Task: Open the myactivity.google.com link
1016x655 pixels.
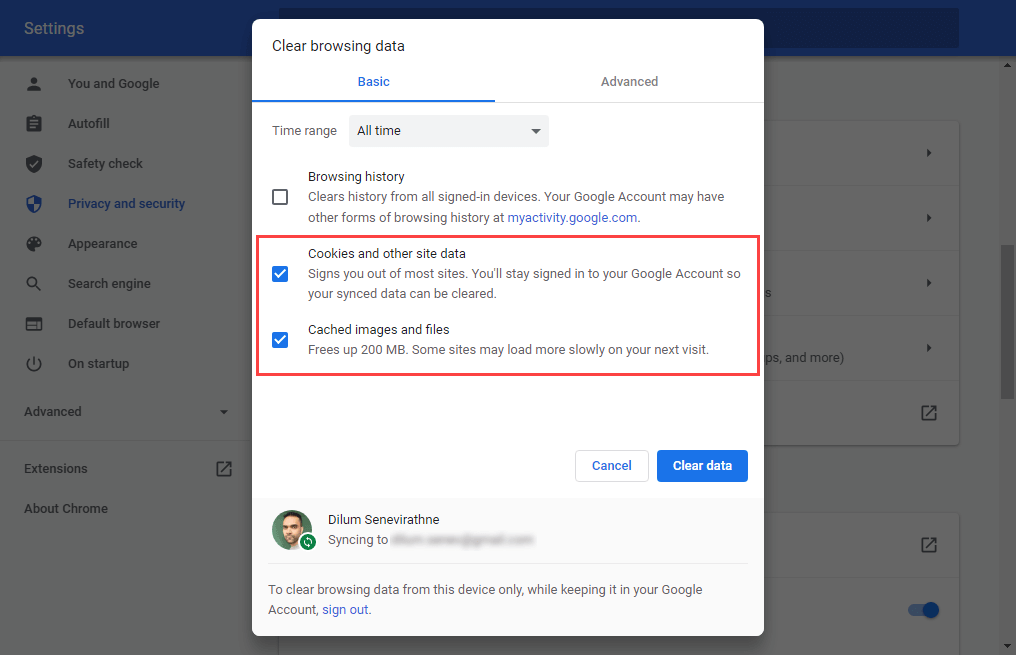Action: 571,217
